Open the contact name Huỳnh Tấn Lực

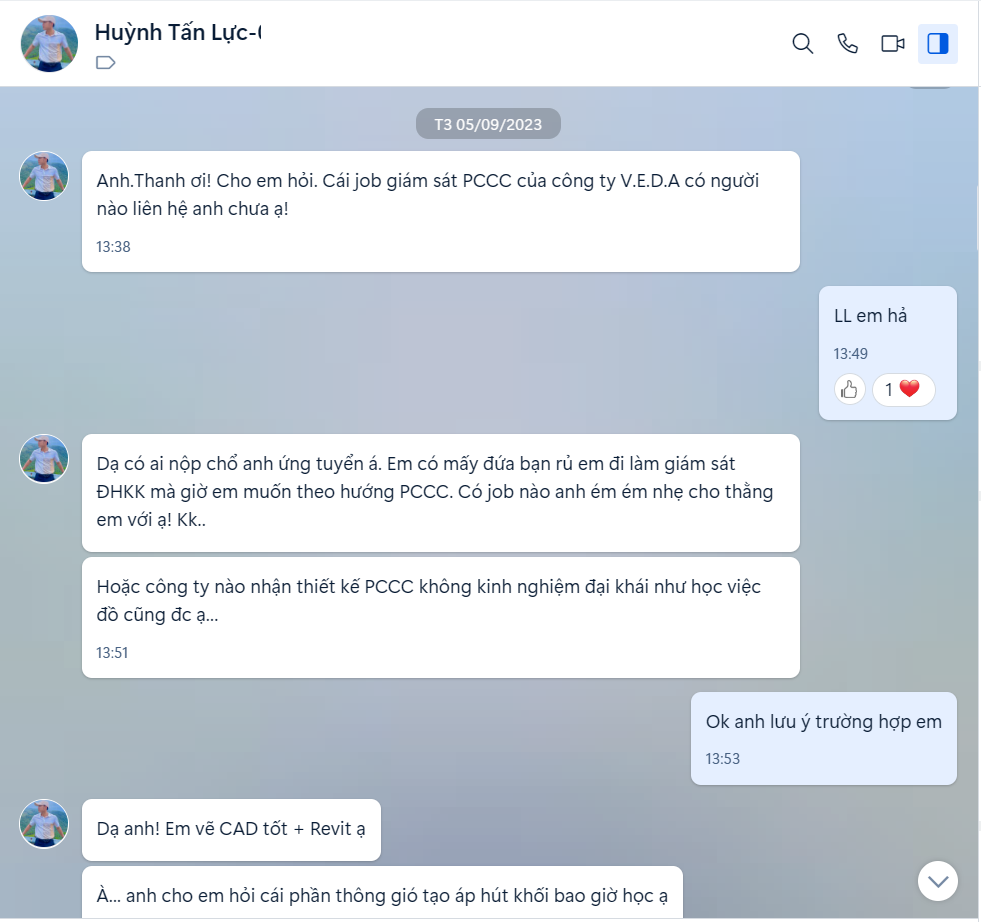coord(178,33)
